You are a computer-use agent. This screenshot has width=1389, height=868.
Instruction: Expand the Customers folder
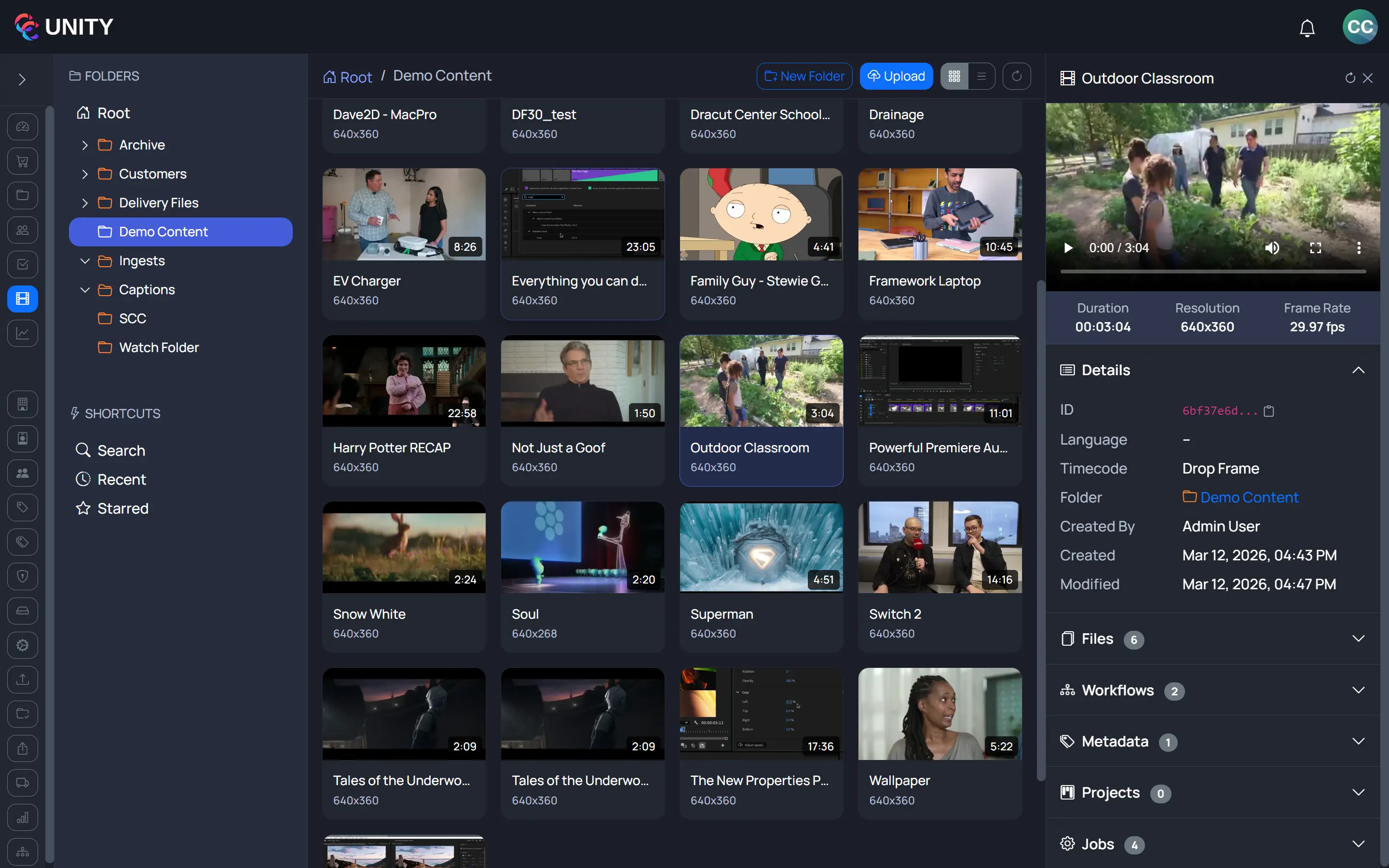coord(85,174)
